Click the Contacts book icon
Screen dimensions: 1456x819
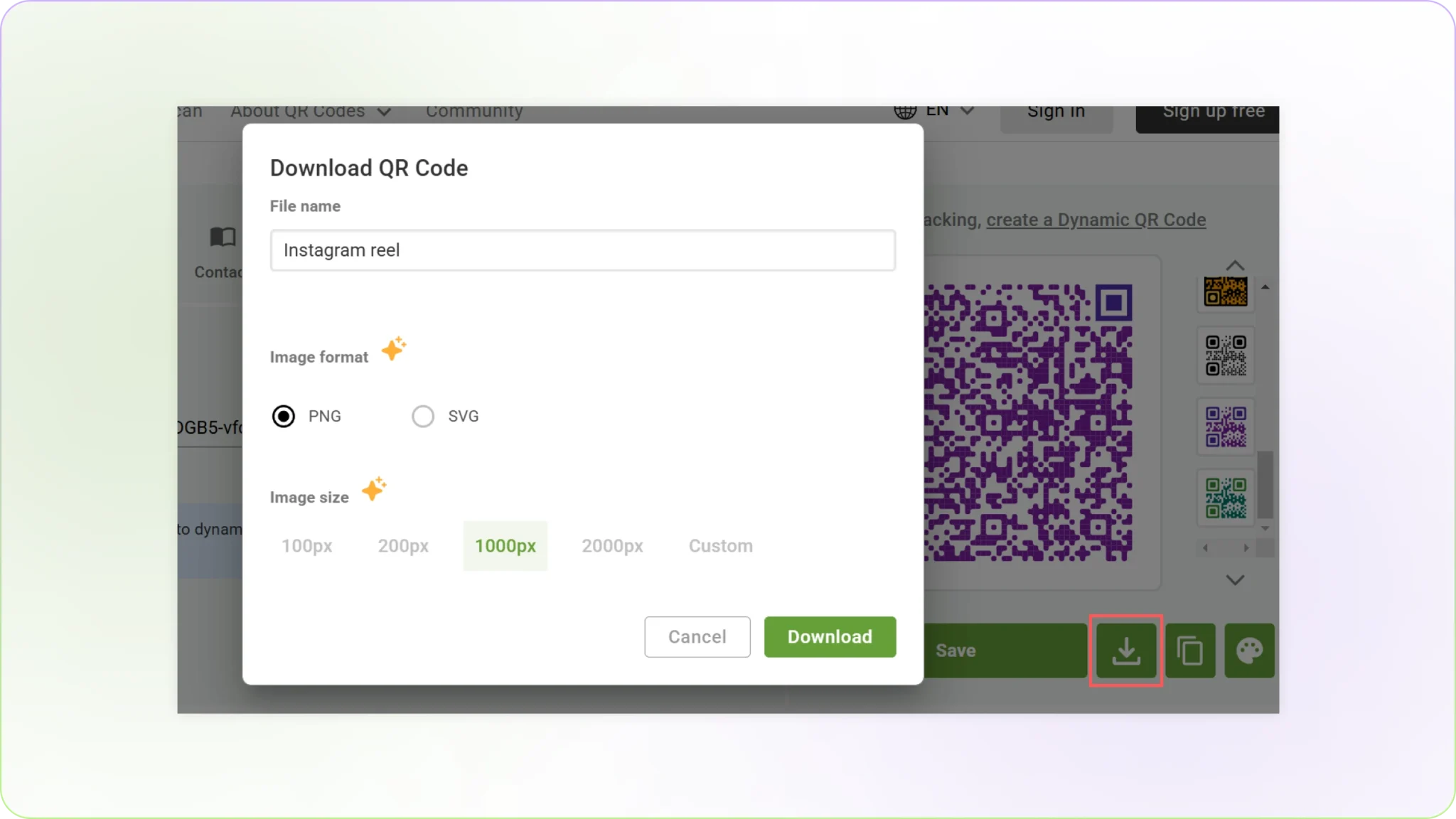click(x=223, y=237)
